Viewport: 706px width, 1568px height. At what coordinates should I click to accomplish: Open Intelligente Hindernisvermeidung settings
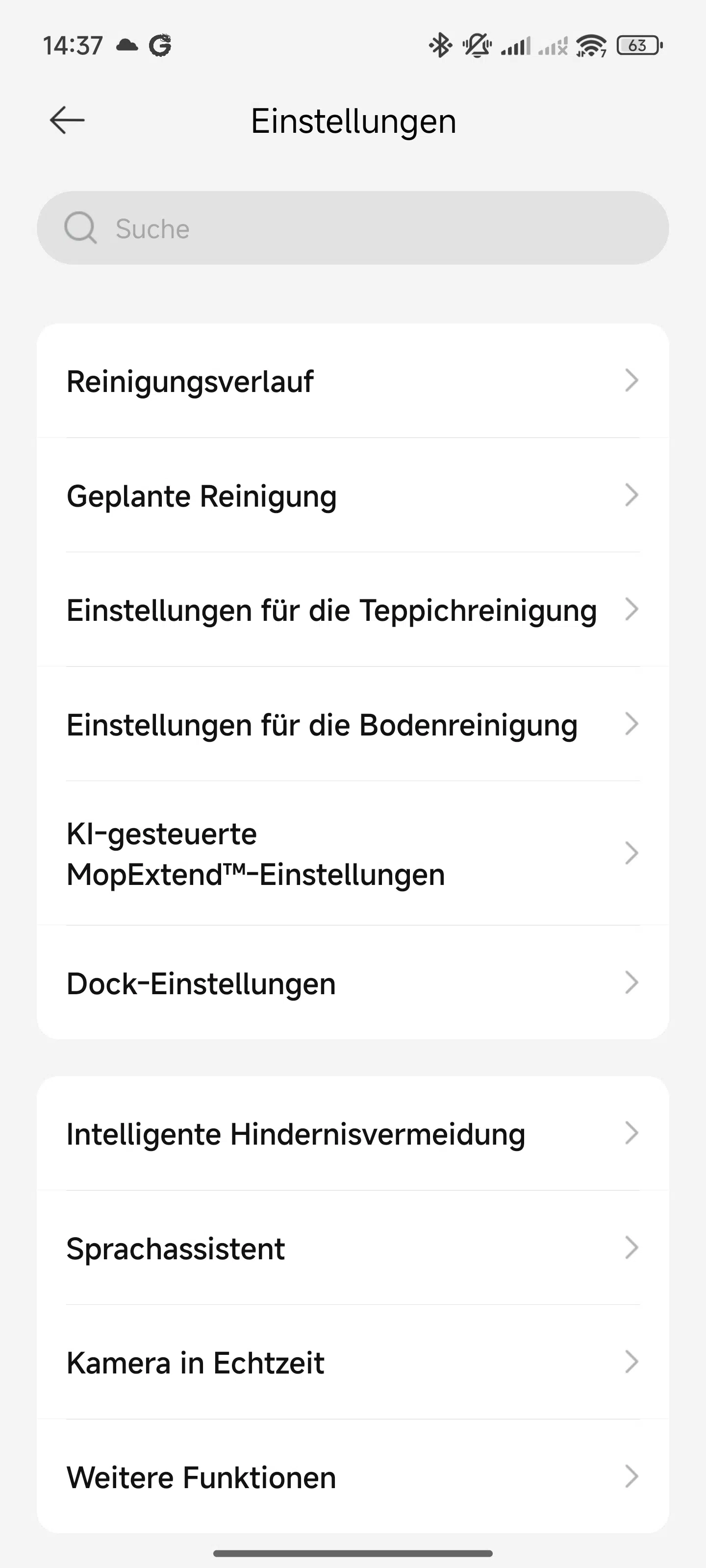pyautogui.click(x=353, y=1134)
